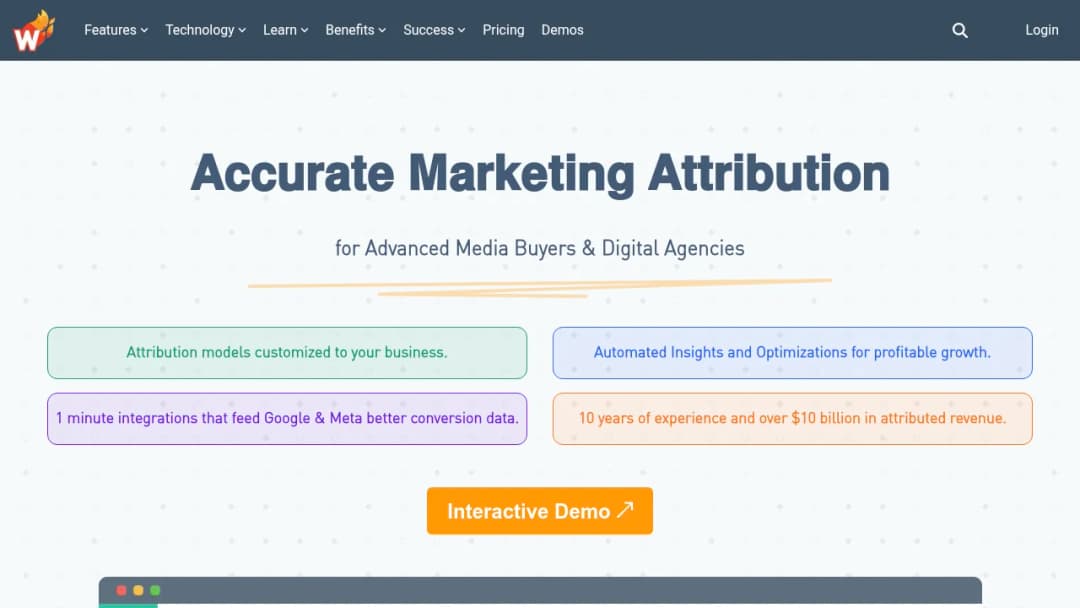Click the green dot in mock browser window
This screenshot has width=1080, height=608.
[x=155, y=590]
